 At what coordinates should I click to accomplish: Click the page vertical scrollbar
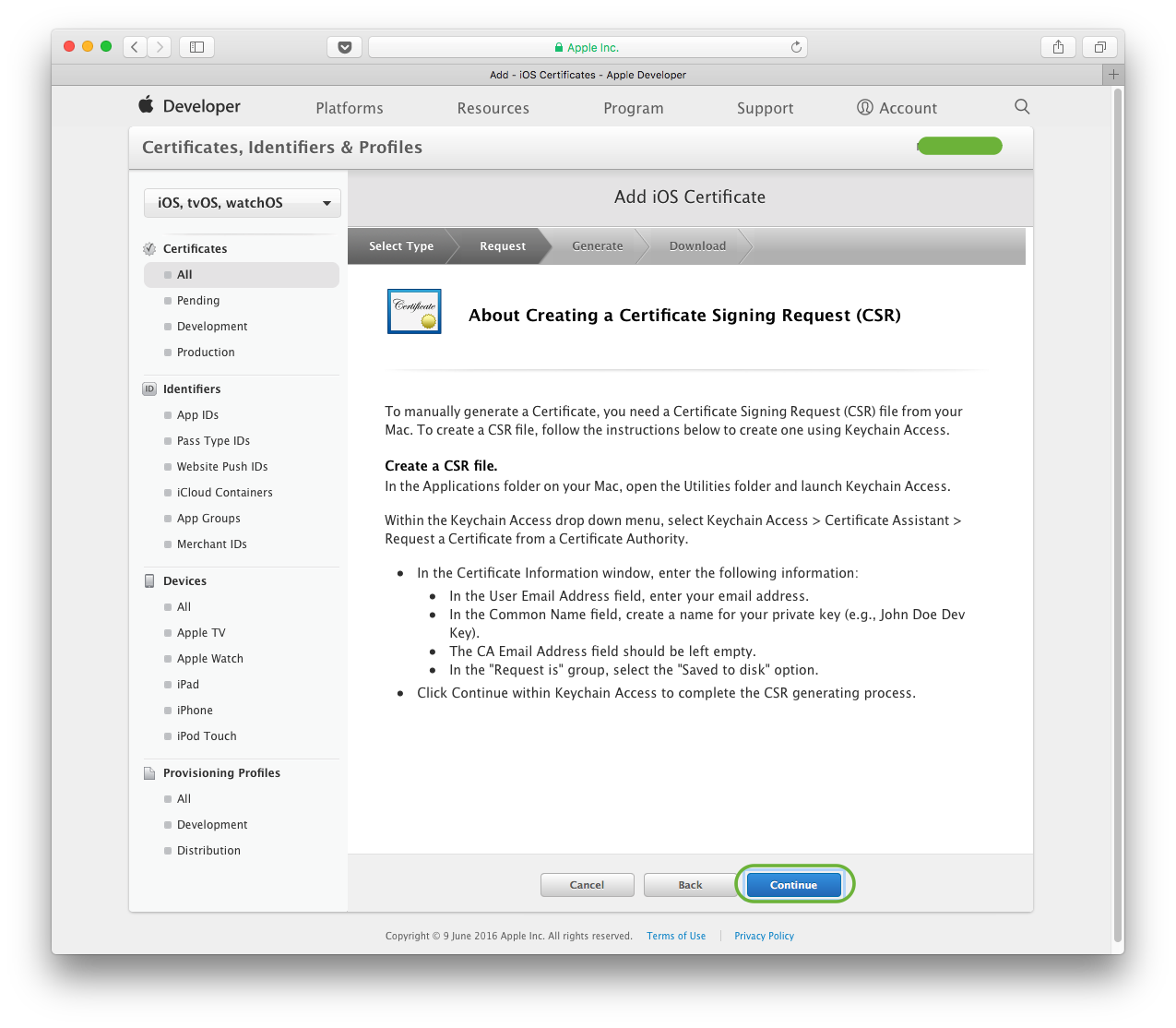coord(1119,515)
